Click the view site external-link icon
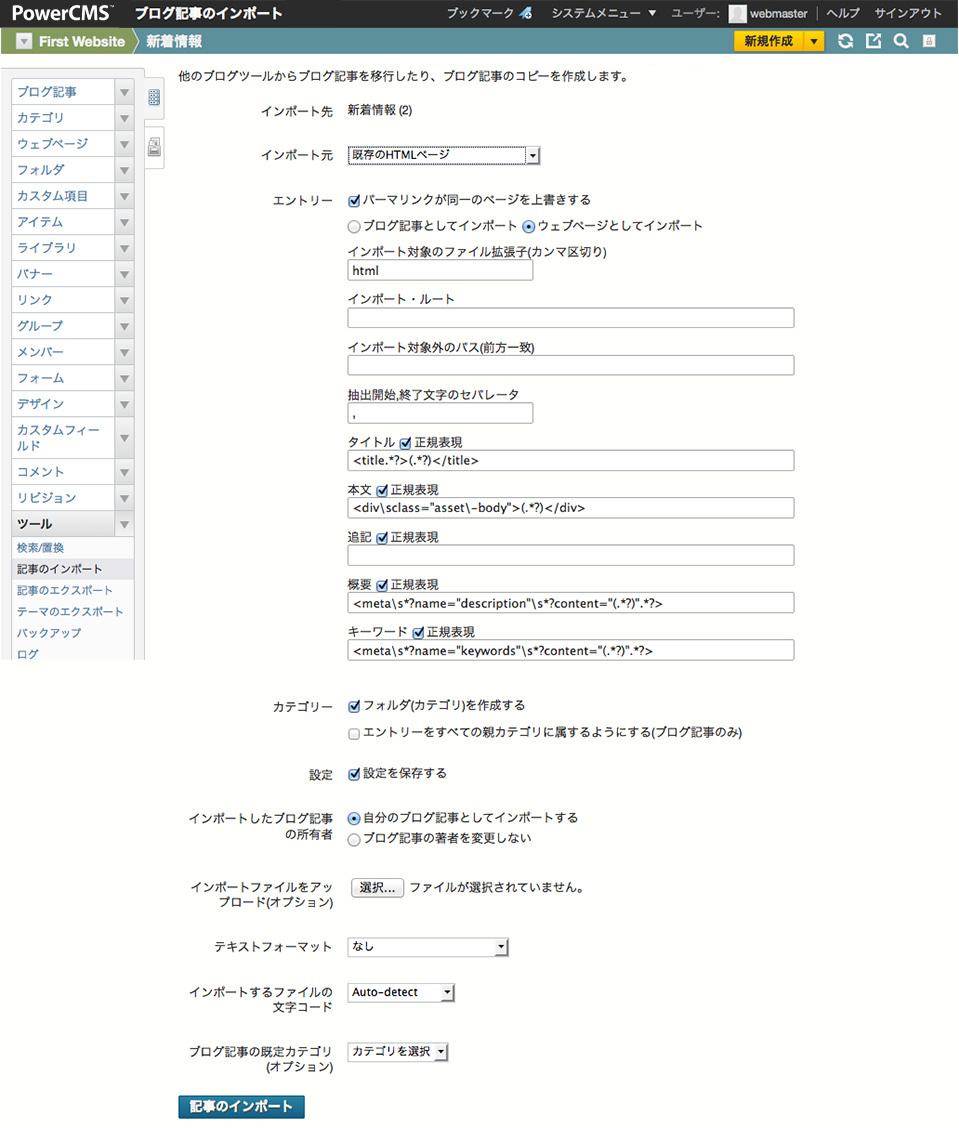Image resolution: width=959 pixels, height=1128 pixels. pos(873,41)
